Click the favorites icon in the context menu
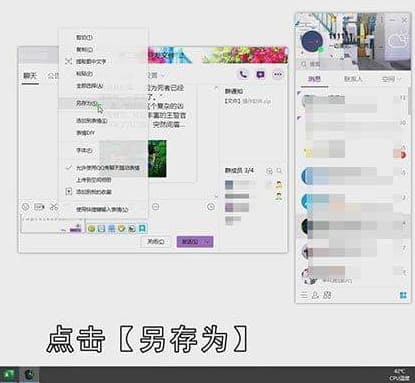Viewport: 415px width, 383px height. [68, 192]
